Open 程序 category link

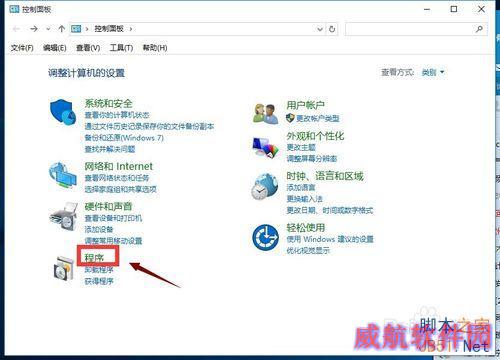click(94, 258)
